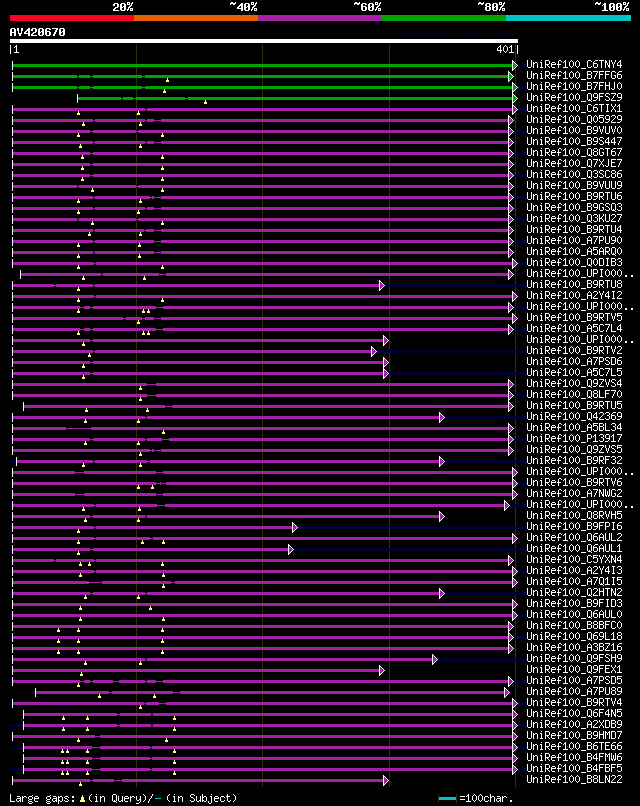Click the purple ~60% legend color bar
Screen dimensions: 640x806
point(320,18)
